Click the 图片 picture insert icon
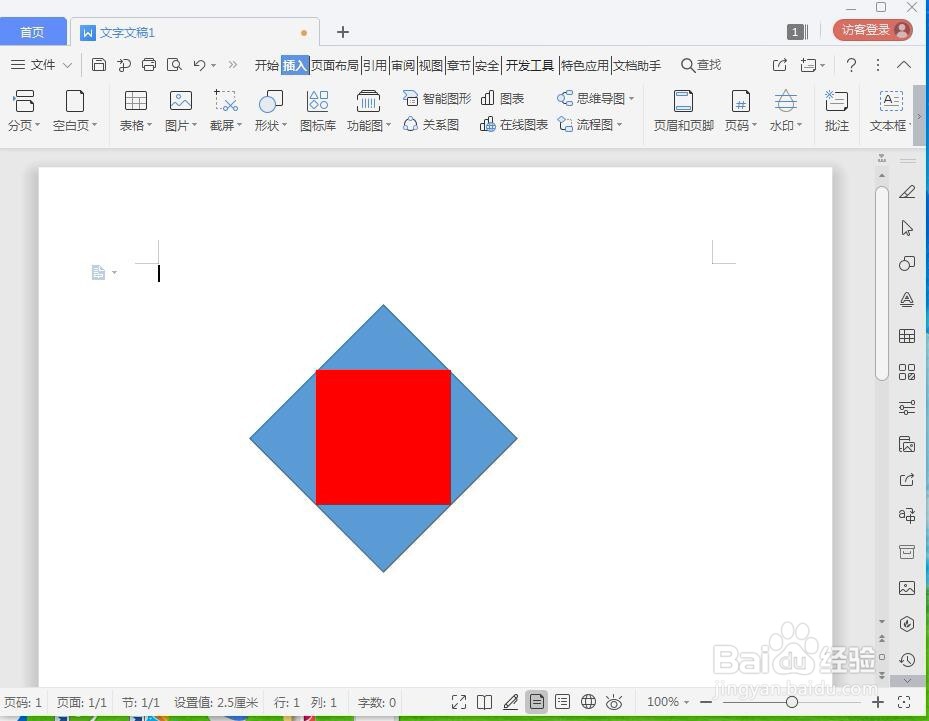Screen dimensions: 929x721 [x=181, y=101]
